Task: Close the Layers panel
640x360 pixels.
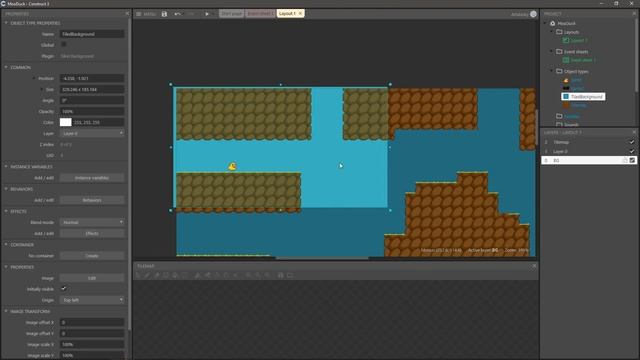Action: 634,132
